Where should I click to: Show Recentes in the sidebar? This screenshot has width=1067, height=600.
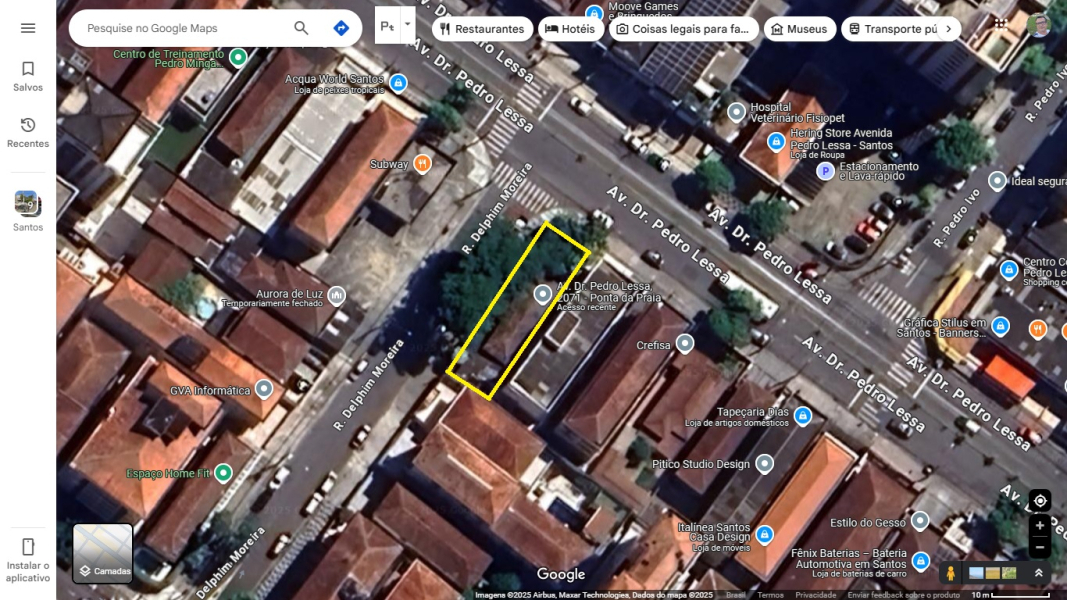pyautogui.click(x=27, y=130)
